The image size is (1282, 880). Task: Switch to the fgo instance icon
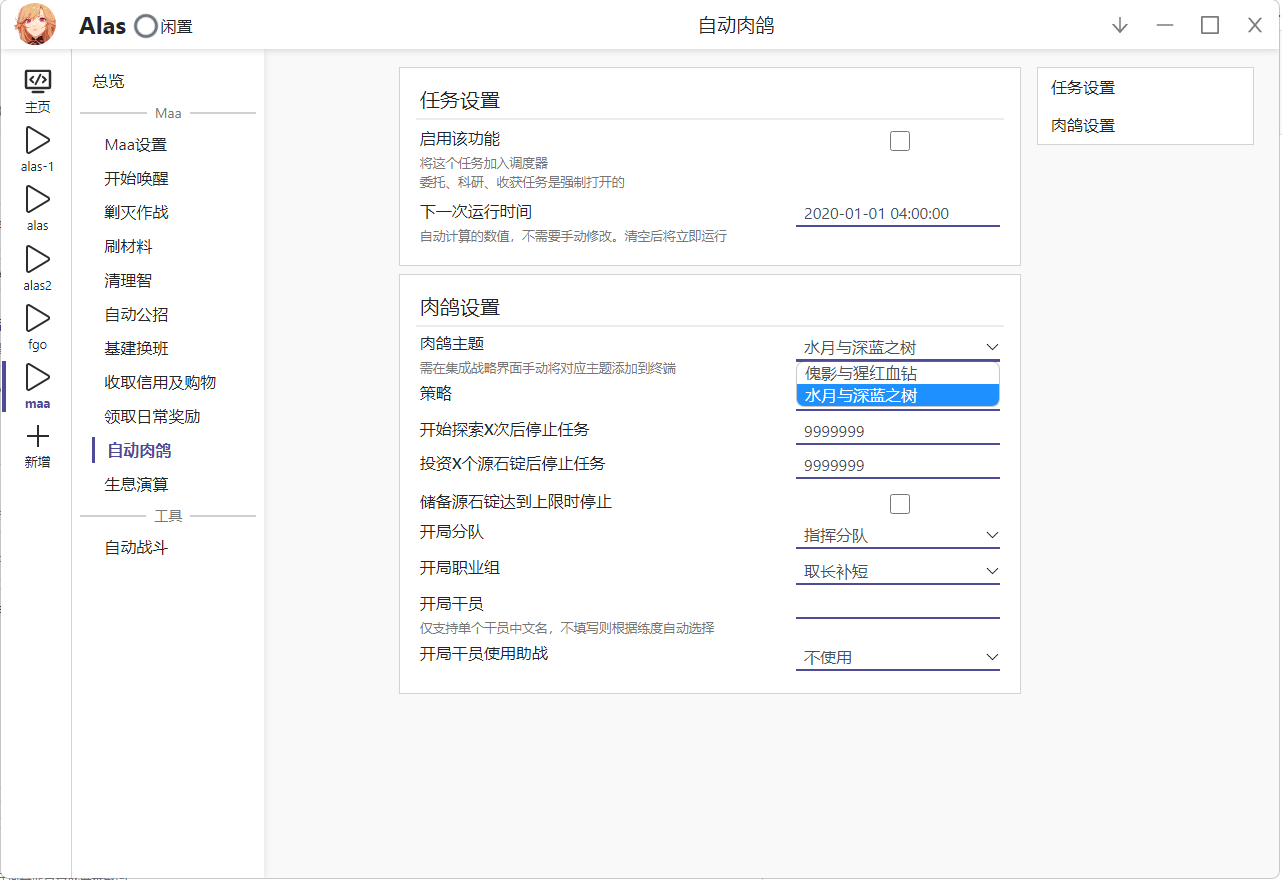coord(37,323)
